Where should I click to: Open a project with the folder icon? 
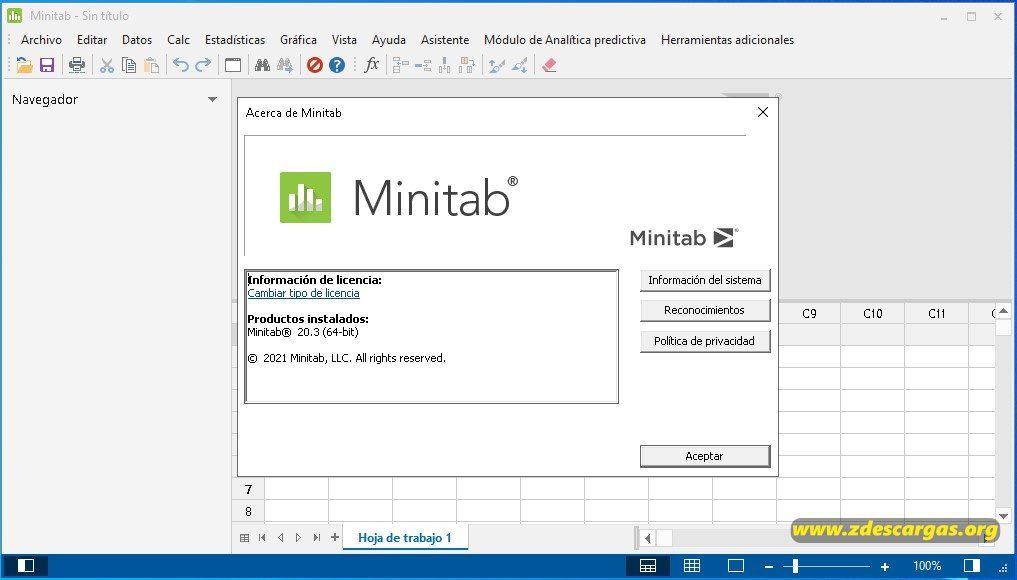24,65
